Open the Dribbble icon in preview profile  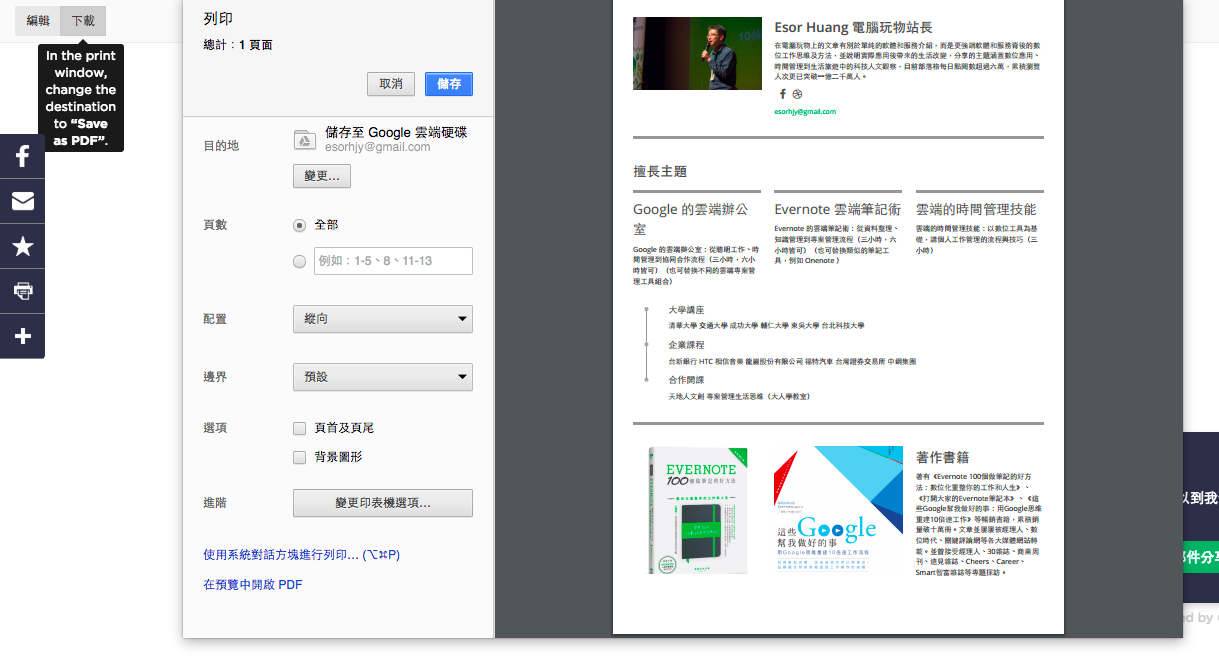(797, 94)
